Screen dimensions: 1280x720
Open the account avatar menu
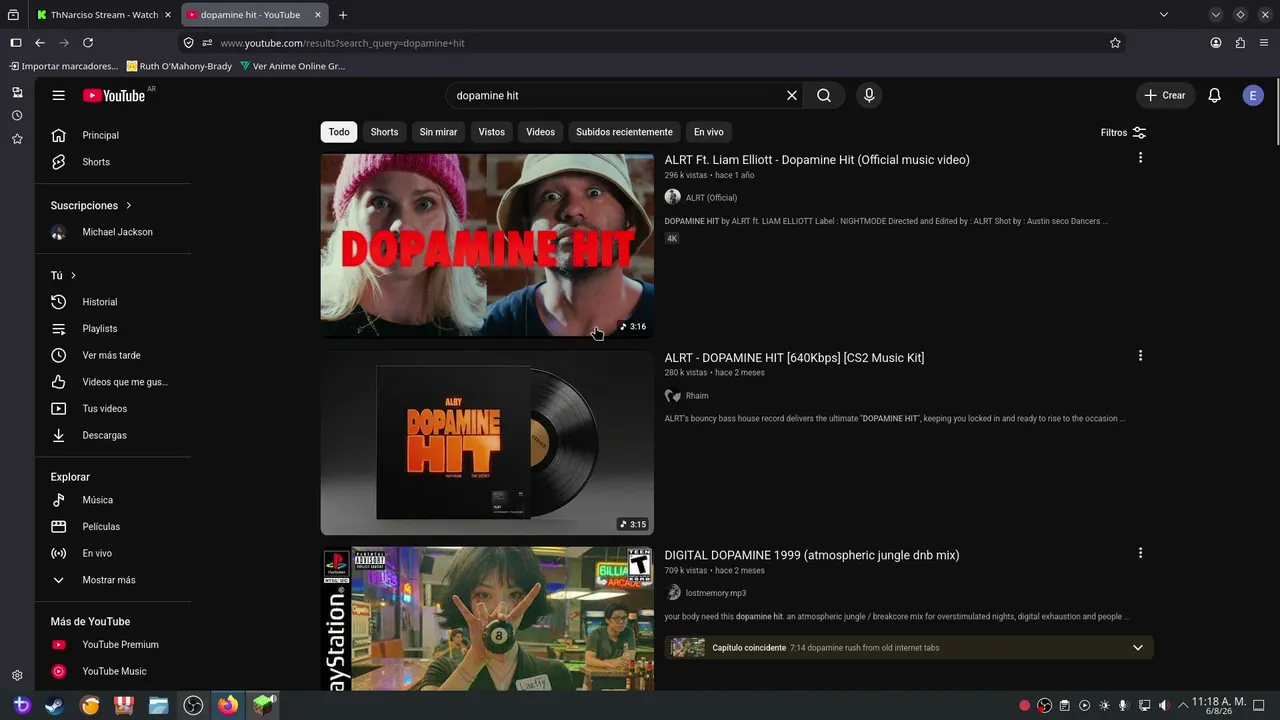pyautogui.click(x=1253, y=95)
